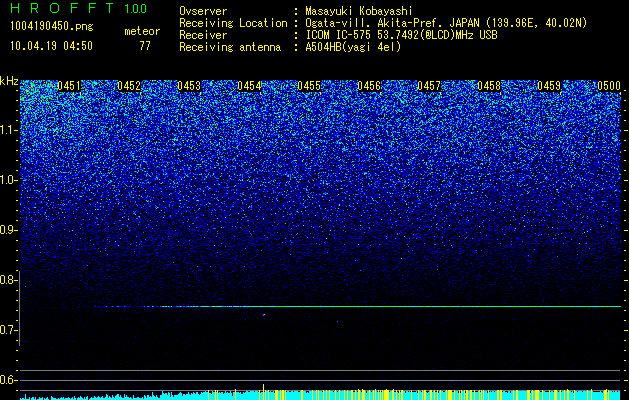Click the 0457 time marker
Screen dimensions: 629x400
point(429,86)
